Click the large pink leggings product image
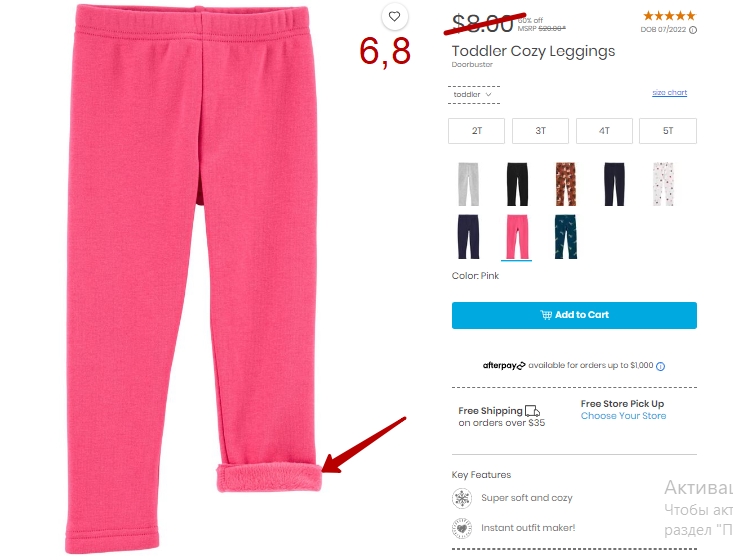The width and height of the screenshot is (733, 560). tap(192, 280)
